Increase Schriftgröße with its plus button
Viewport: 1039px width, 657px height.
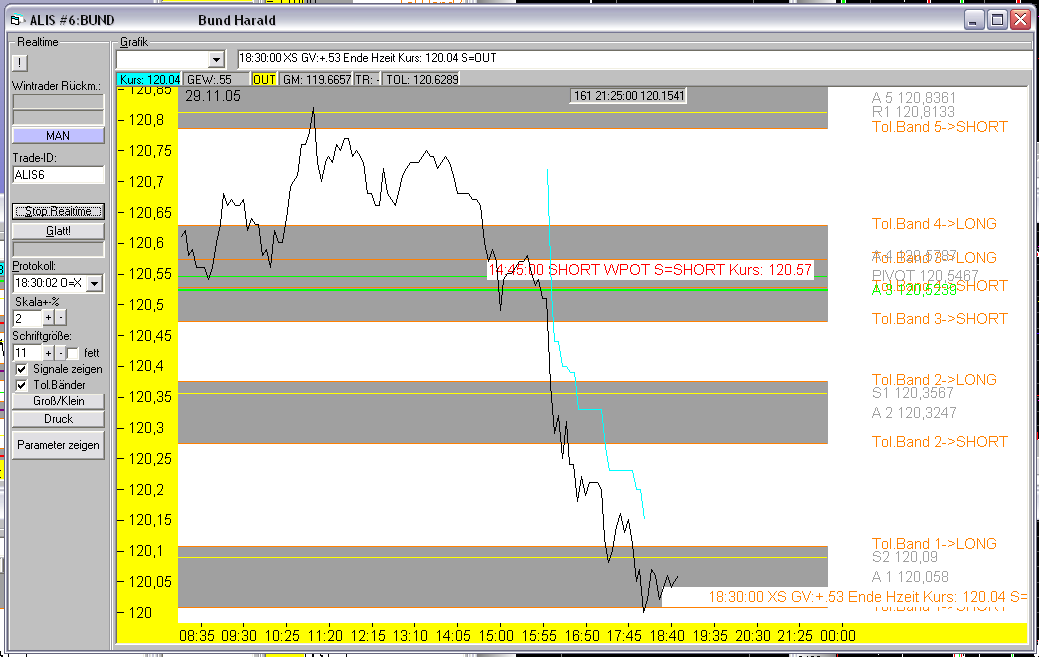48,353
